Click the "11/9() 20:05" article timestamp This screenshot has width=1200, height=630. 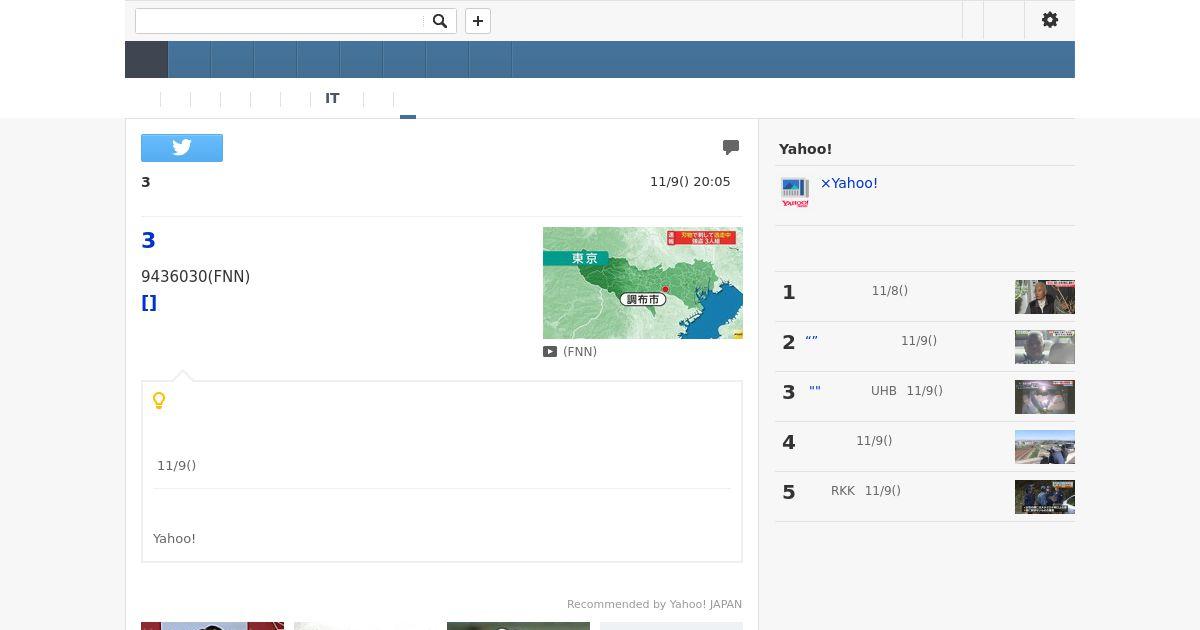click(690, 182)
